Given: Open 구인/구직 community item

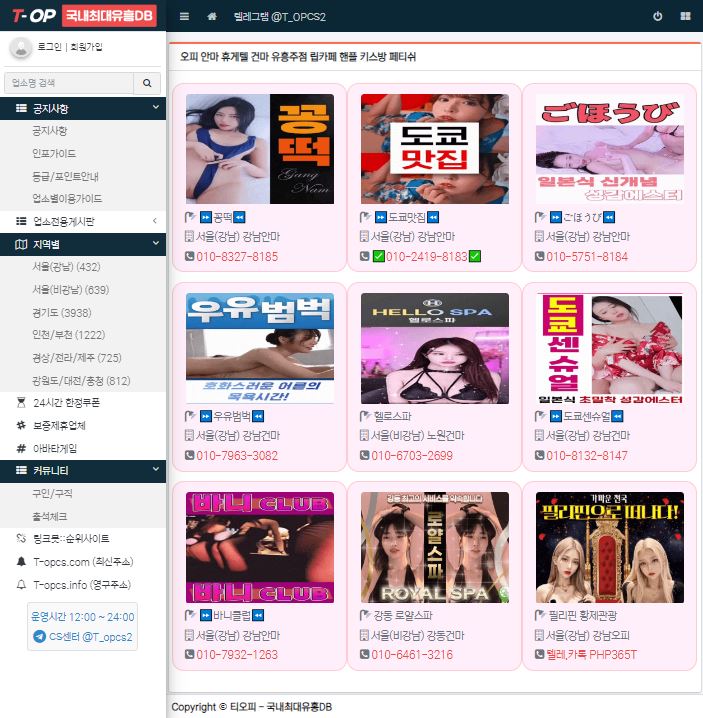Looking at the screenshot, I should coord(52,494).
